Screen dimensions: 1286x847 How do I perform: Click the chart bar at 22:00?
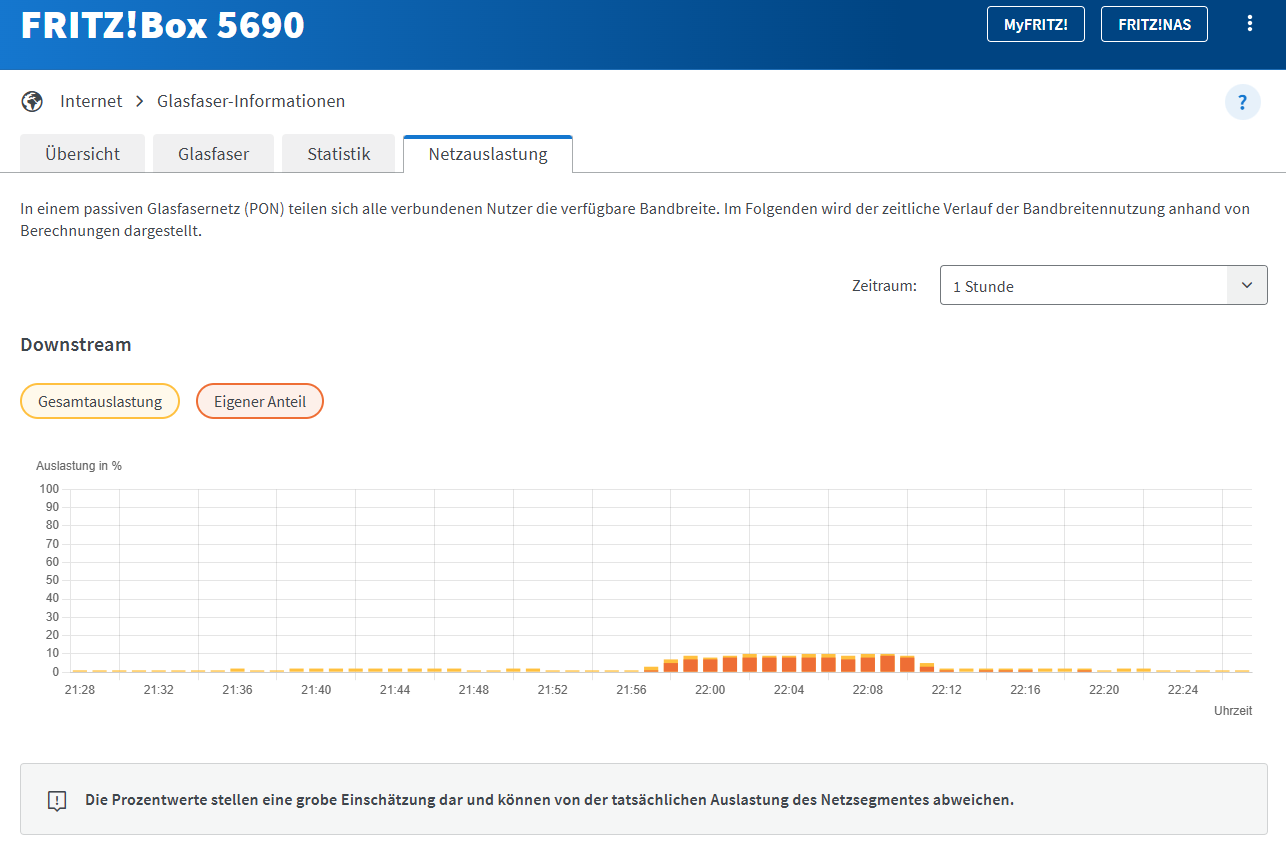(710, 665)
